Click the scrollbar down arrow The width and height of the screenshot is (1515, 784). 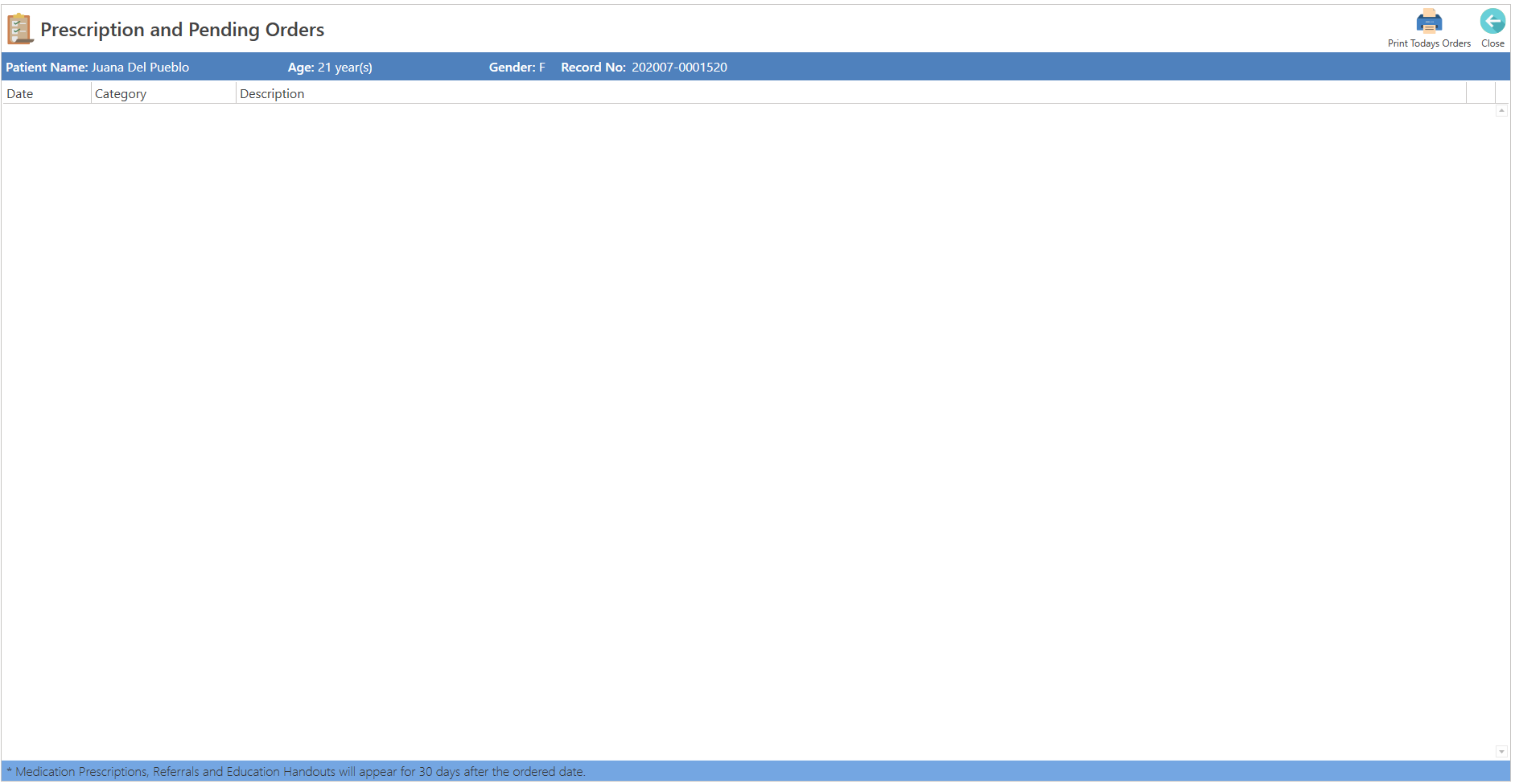[1501, 752]
